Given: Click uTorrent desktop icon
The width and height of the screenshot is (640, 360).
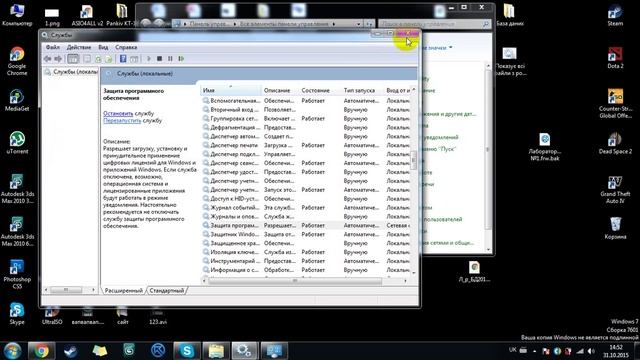Looking at the screenshot, I should click(x=17, y=143).
